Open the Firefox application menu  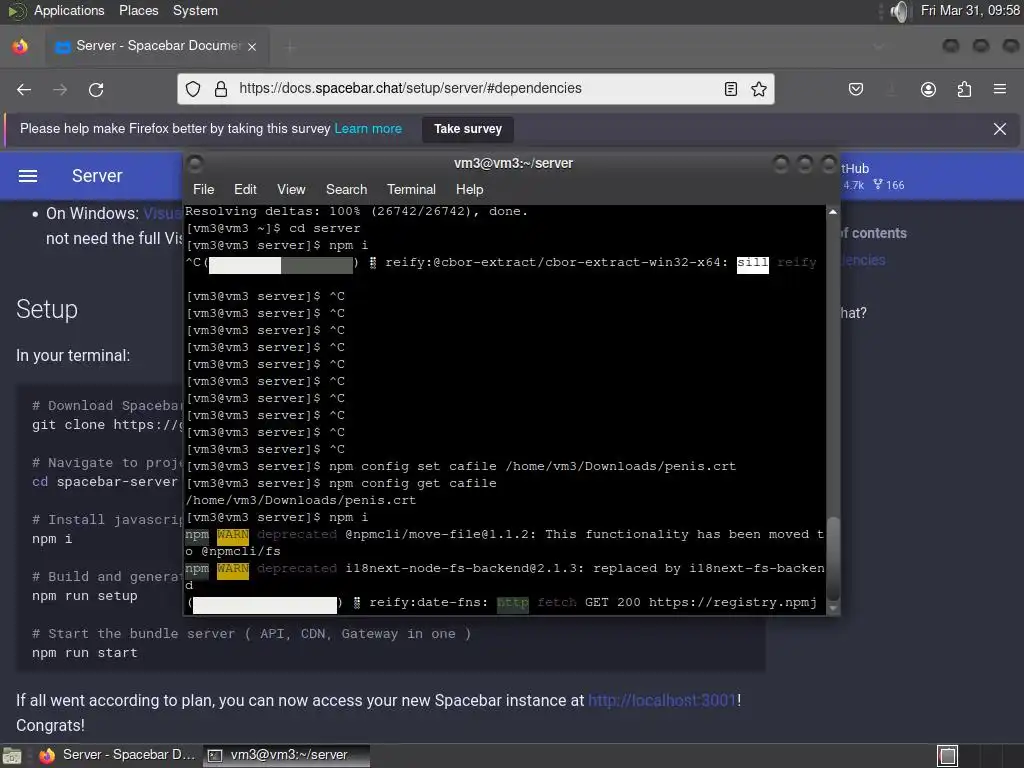(x=999, y=89)
